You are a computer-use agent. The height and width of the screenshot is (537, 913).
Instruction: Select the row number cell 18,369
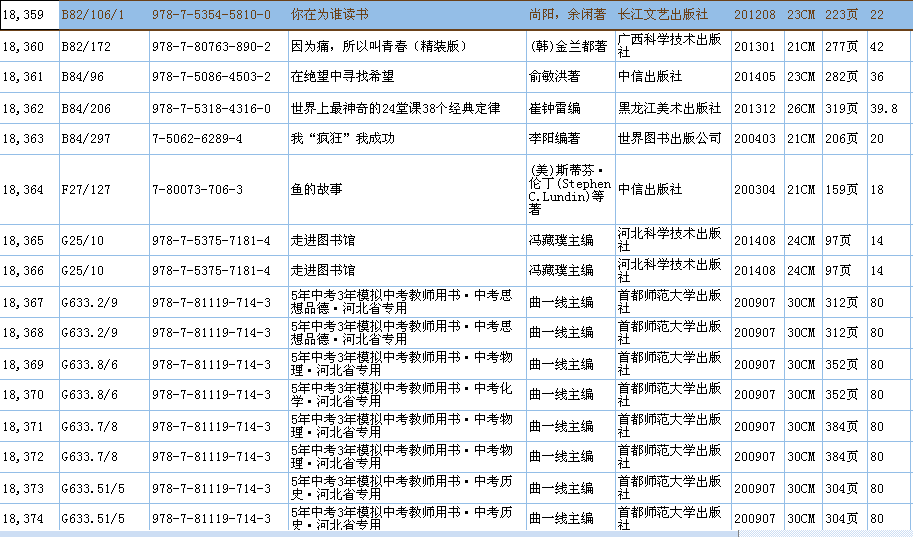pos(30,364)
